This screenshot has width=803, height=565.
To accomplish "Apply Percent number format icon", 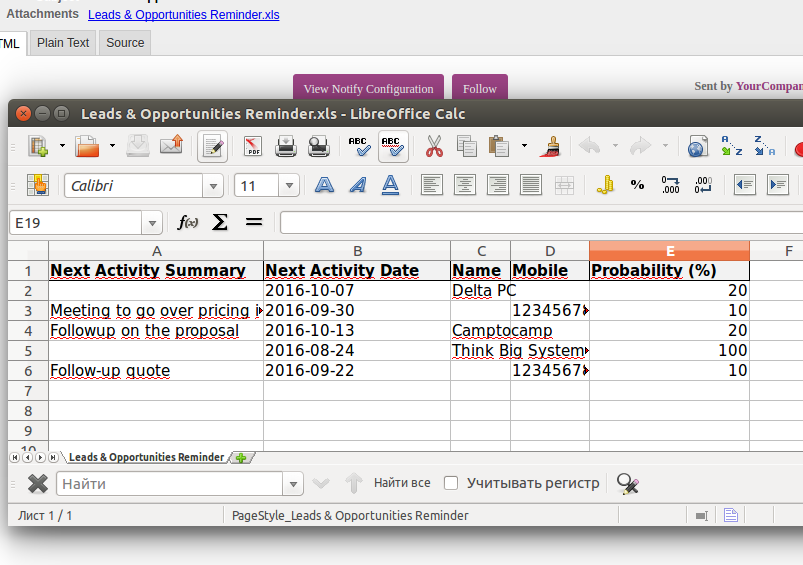I will (637, 185).
